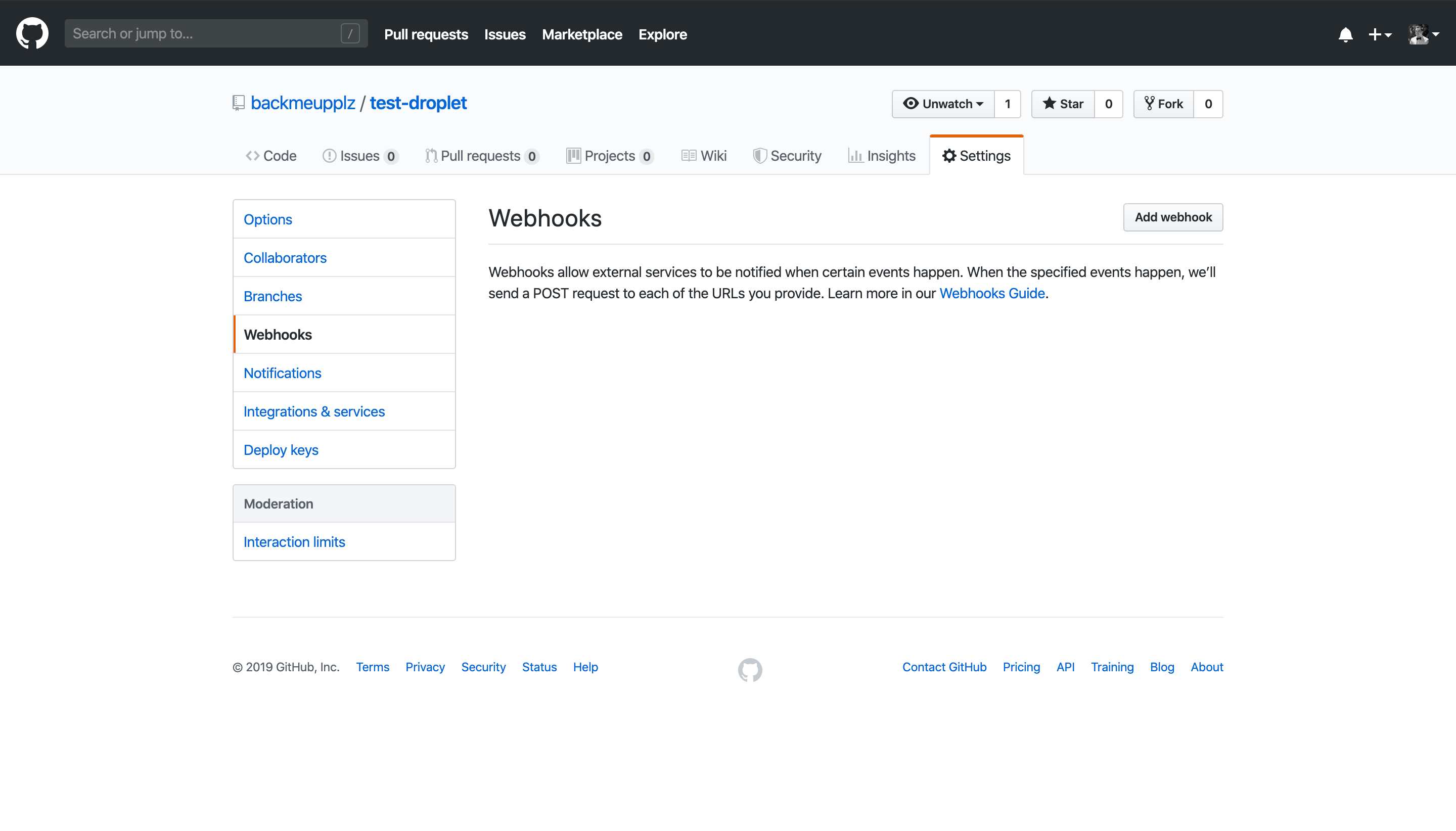Viewport: 1456px width, 831px height.
Task: Click the repository book icon
Action: point(239,103)
